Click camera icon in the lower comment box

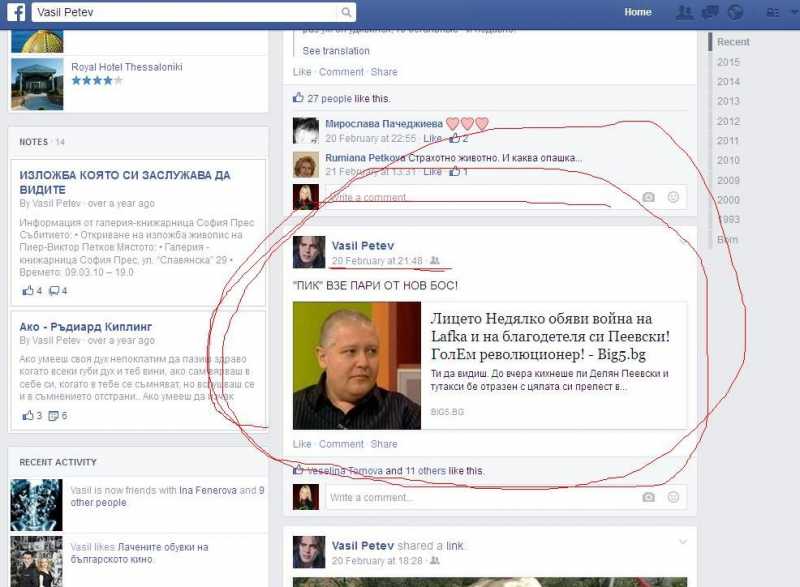tap(648, 497)
